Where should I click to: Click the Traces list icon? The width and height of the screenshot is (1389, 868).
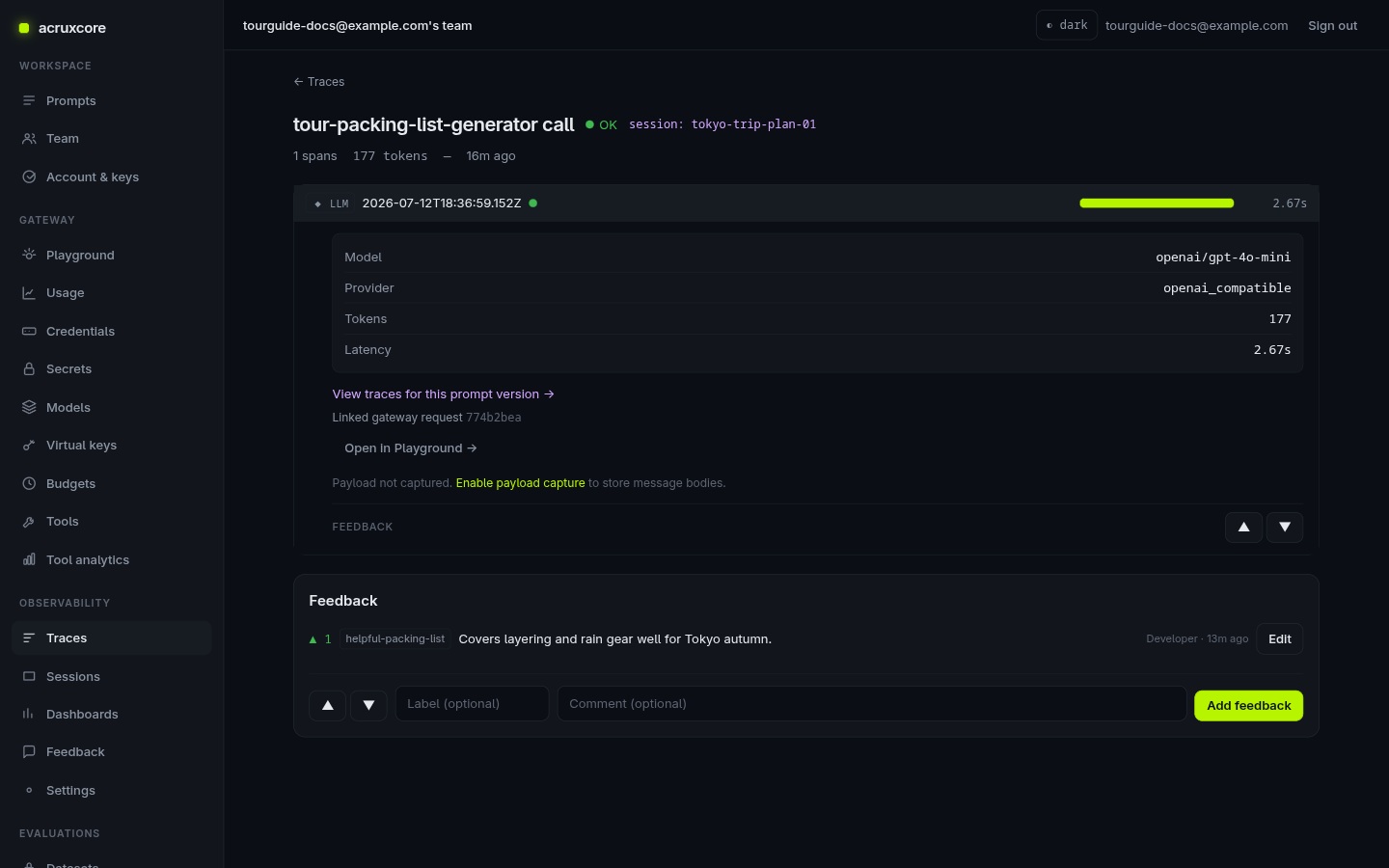[29, 638]
